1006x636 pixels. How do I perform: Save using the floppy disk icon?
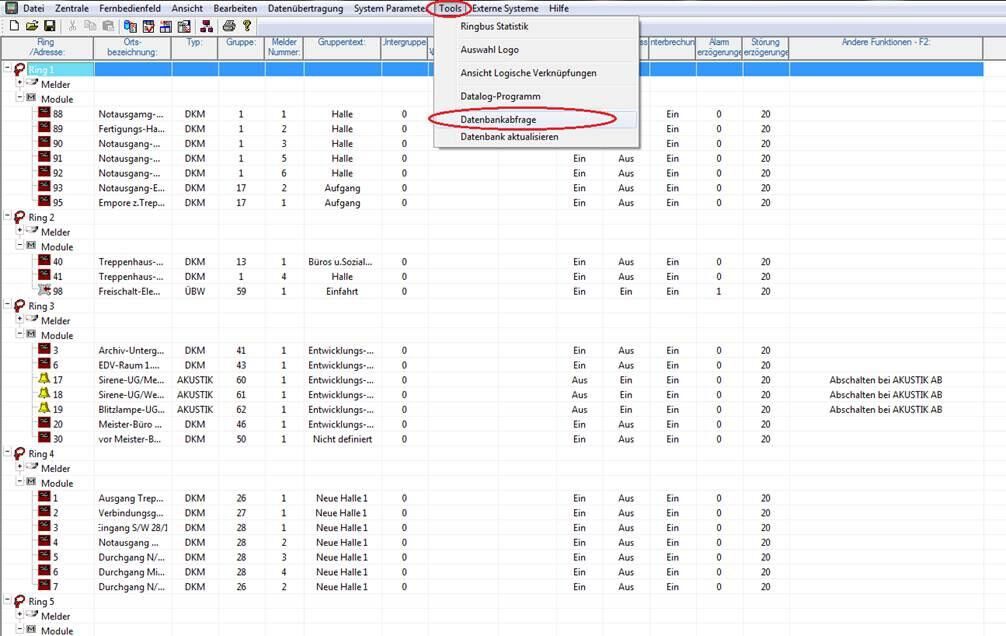tap(49, 26)
